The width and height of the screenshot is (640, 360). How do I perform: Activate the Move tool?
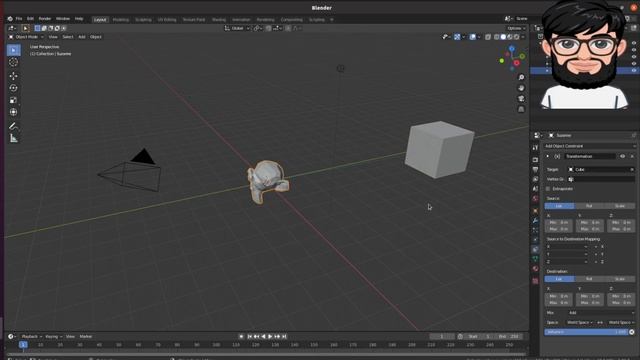[13, 76]
